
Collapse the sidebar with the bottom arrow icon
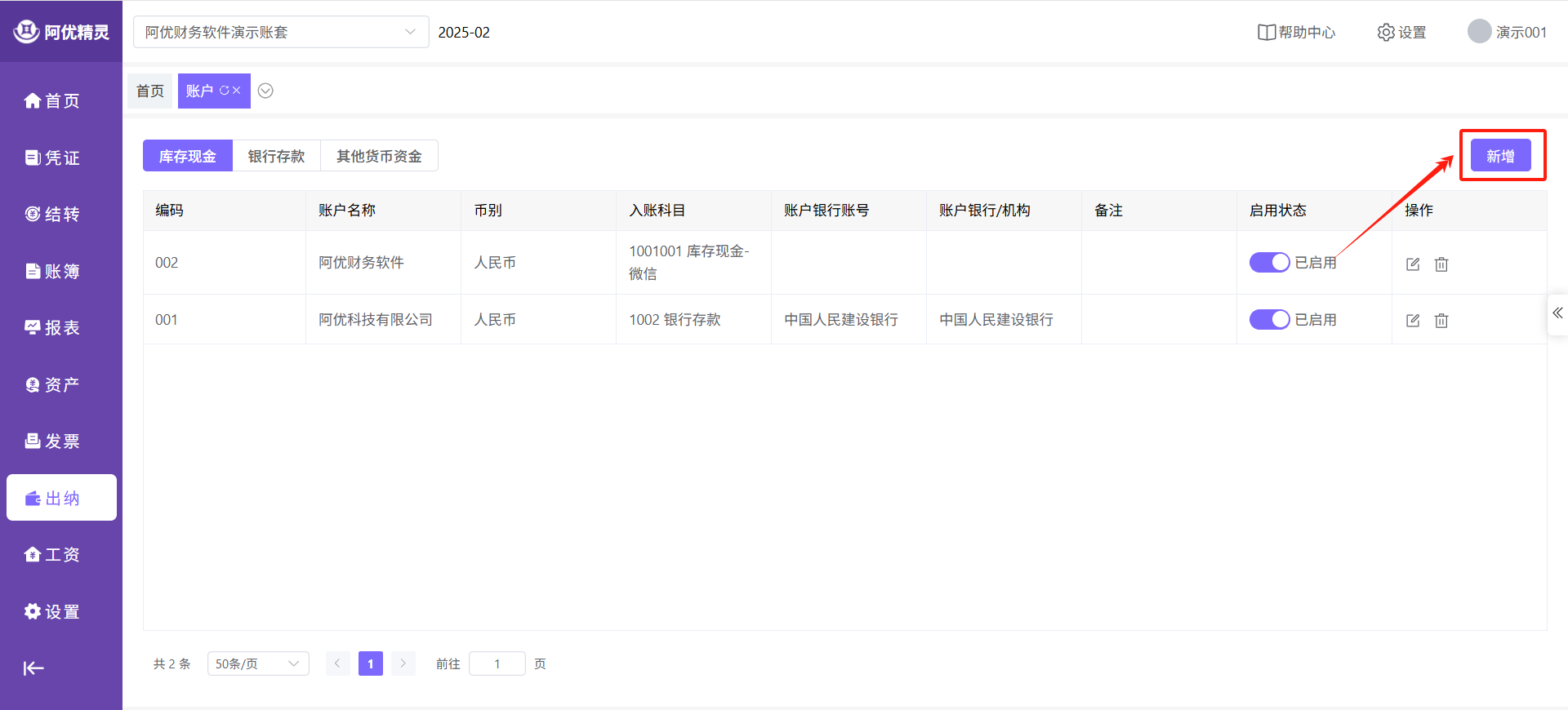(33, 668)
